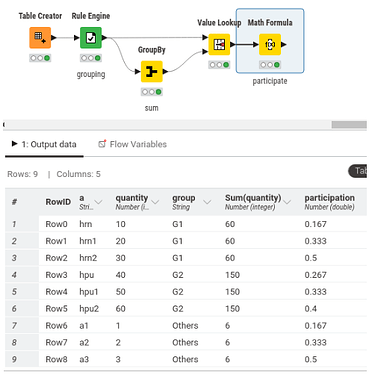369x375 pixels.
Task: Open the column 'a' header dropdown
Action: coord(98,202)
